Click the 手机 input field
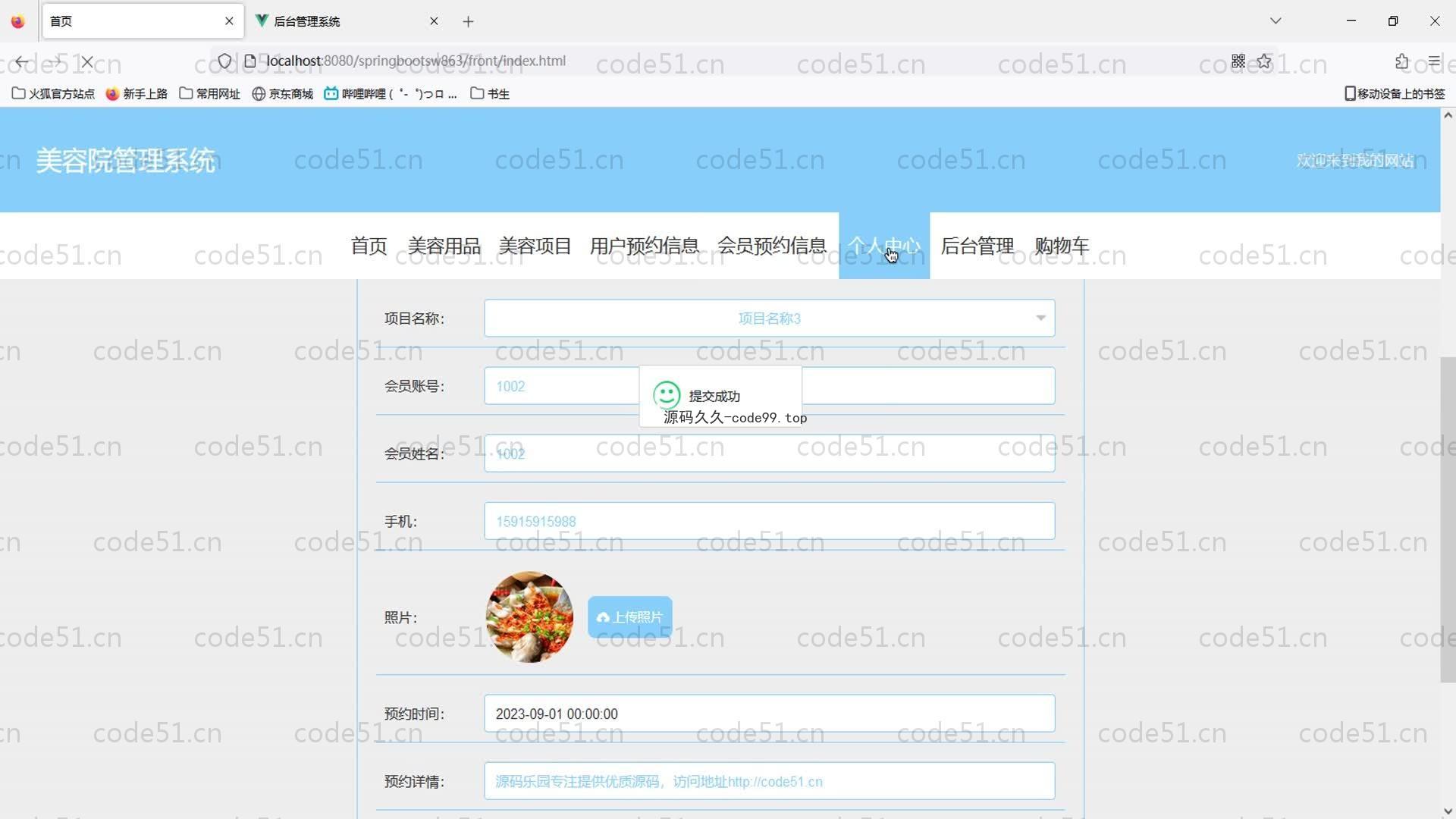The image size is (1456, 819). pyautogui.click(x=770, y=521)
